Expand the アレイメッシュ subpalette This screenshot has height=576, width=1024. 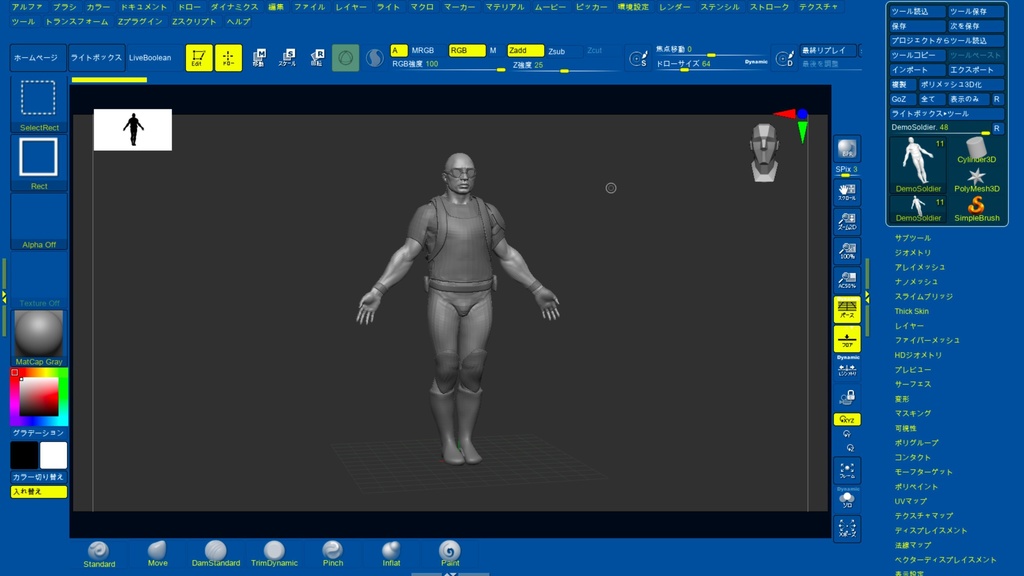coord(920,267)
